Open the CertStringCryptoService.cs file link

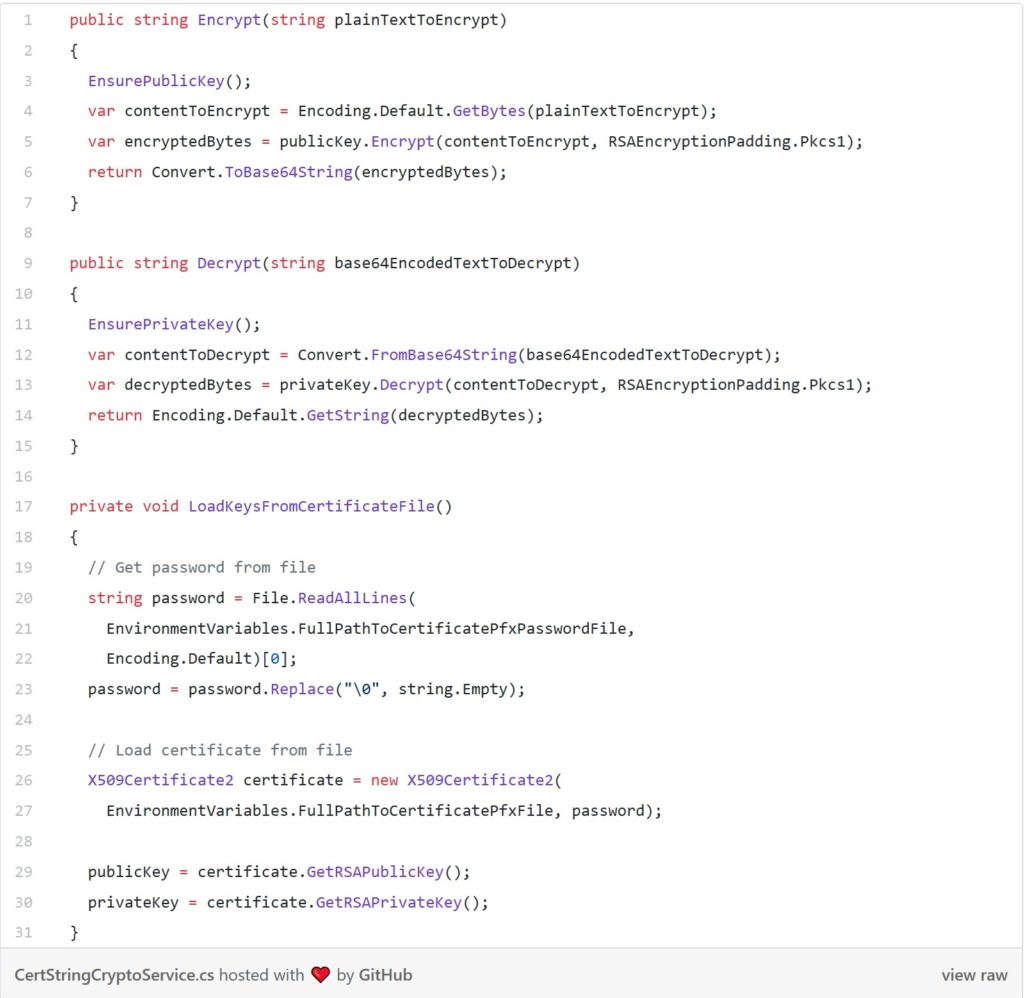[x=114, y=975]
